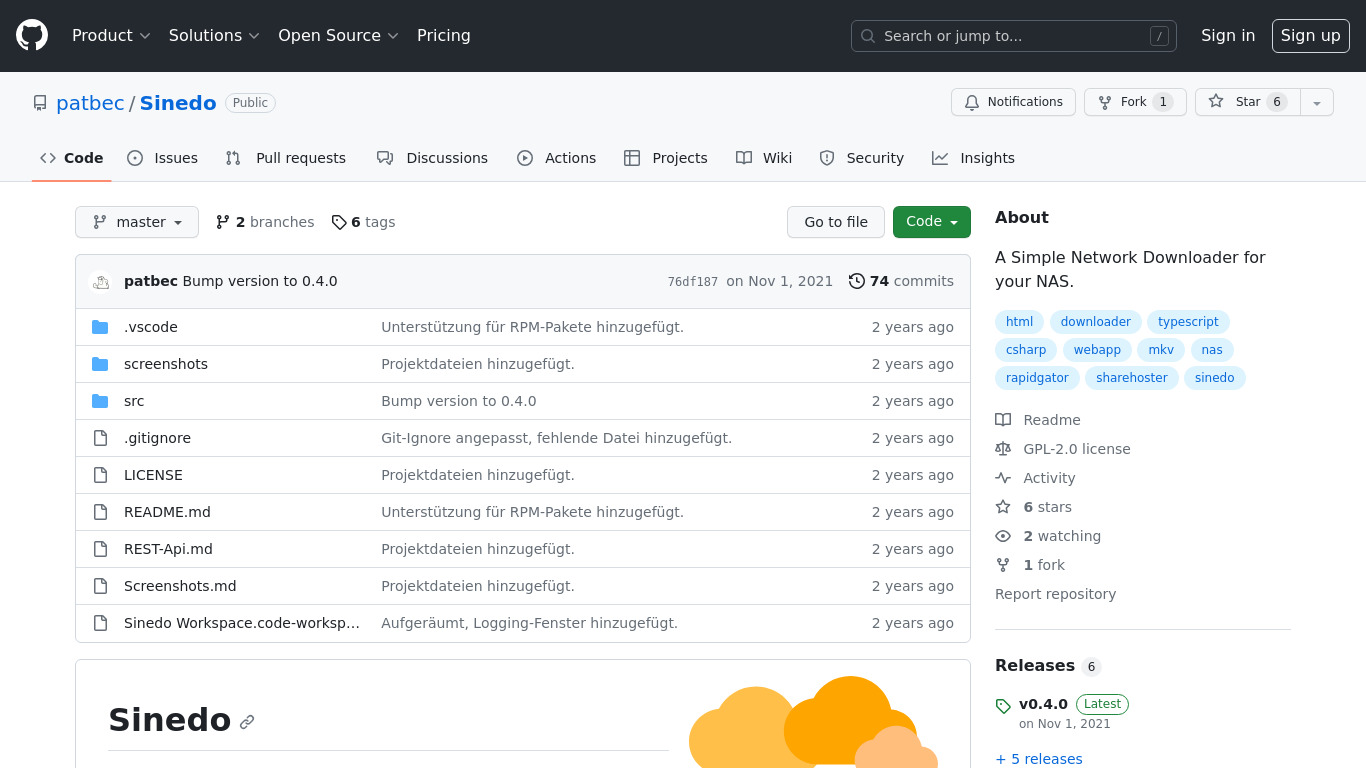
Task: Click Report repository link
Action: pyautogui.click(x=1055, y=594)
